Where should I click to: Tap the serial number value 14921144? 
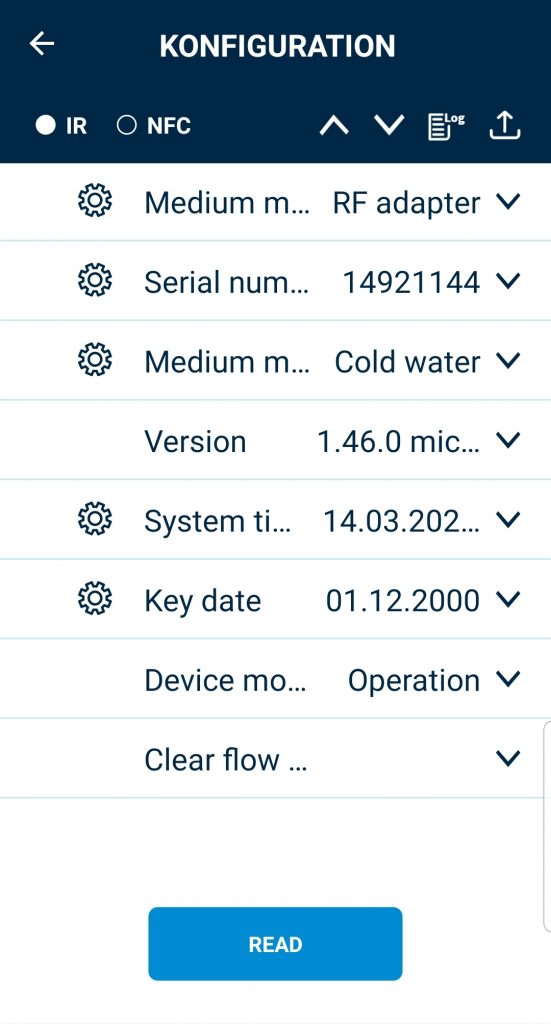[x=411, y=283]
